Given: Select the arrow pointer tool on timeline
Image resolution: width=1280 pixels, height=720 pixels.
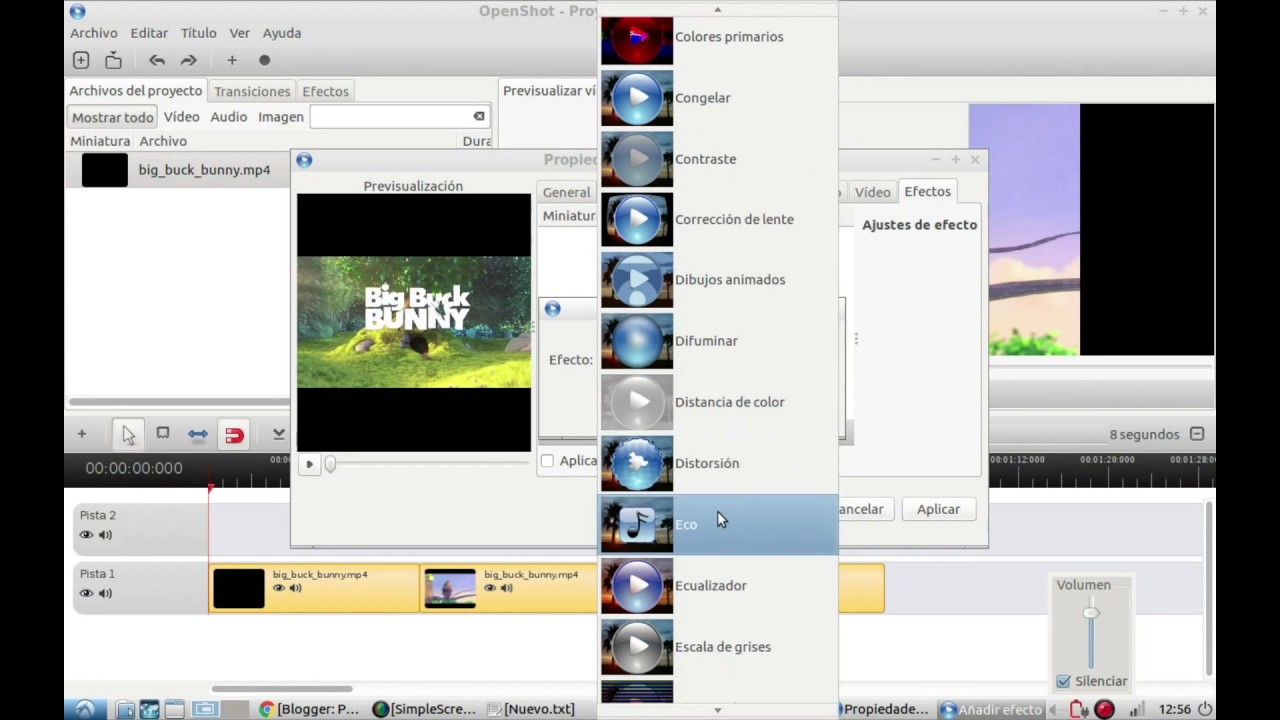Looking at the screenshot, I should coord(128,434).
